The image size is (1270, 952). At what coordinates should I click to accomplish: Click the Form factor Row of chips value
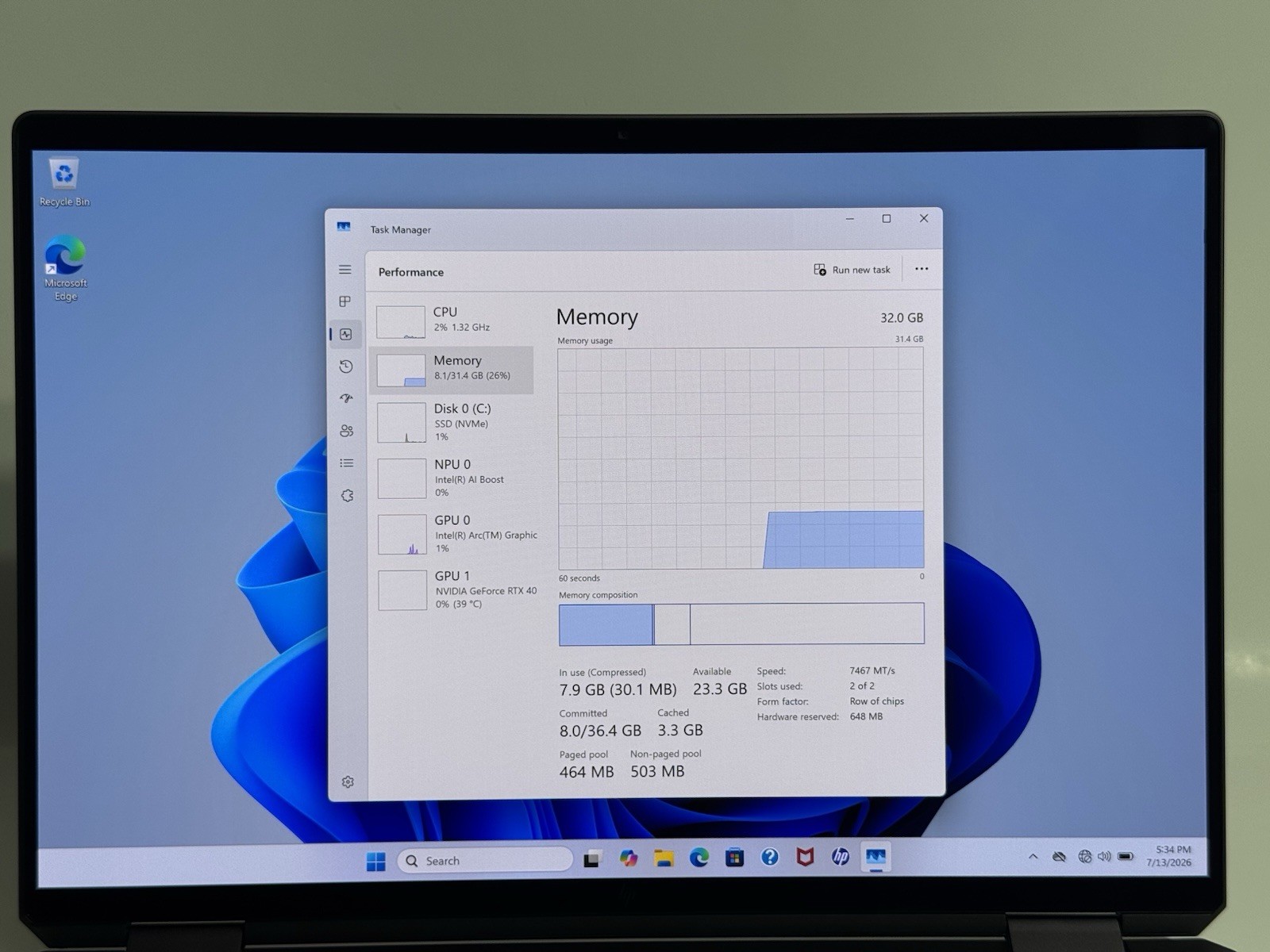[x=877, y=701]
